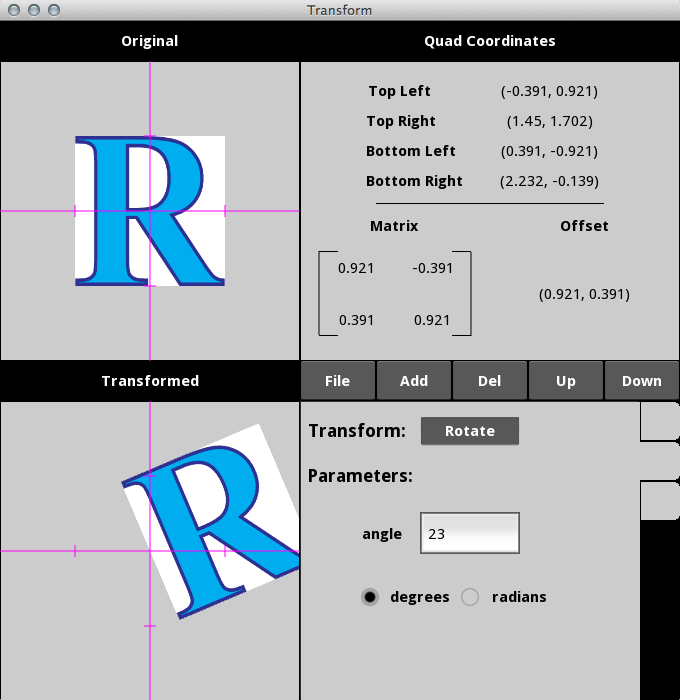Screen dimensions: 680x700
Task: Close the Transform window
Action: click(13, 10)
